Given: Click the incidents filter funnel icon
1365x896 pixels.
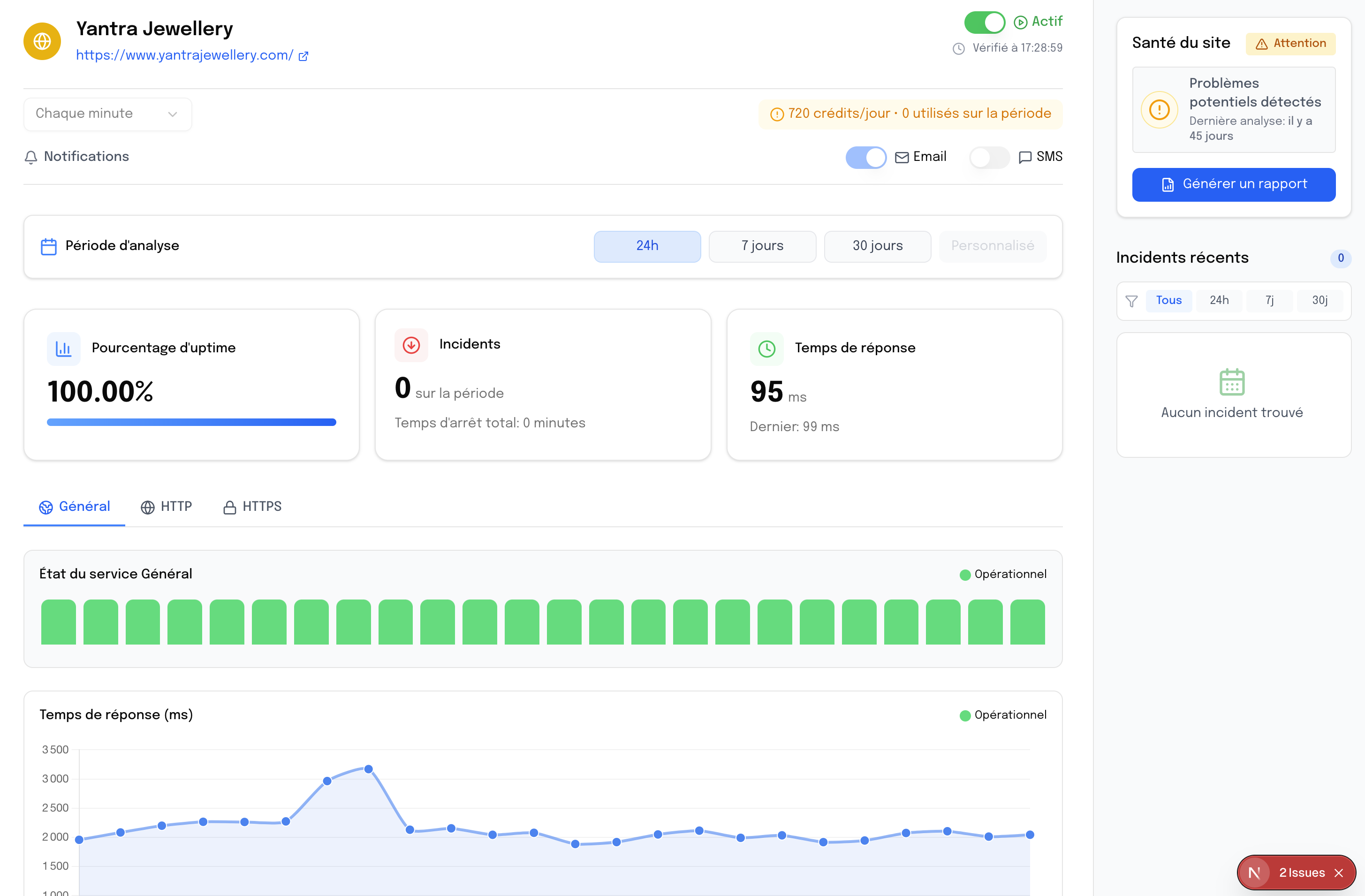Looking at the screenshot, I should tap(1131, 301).
